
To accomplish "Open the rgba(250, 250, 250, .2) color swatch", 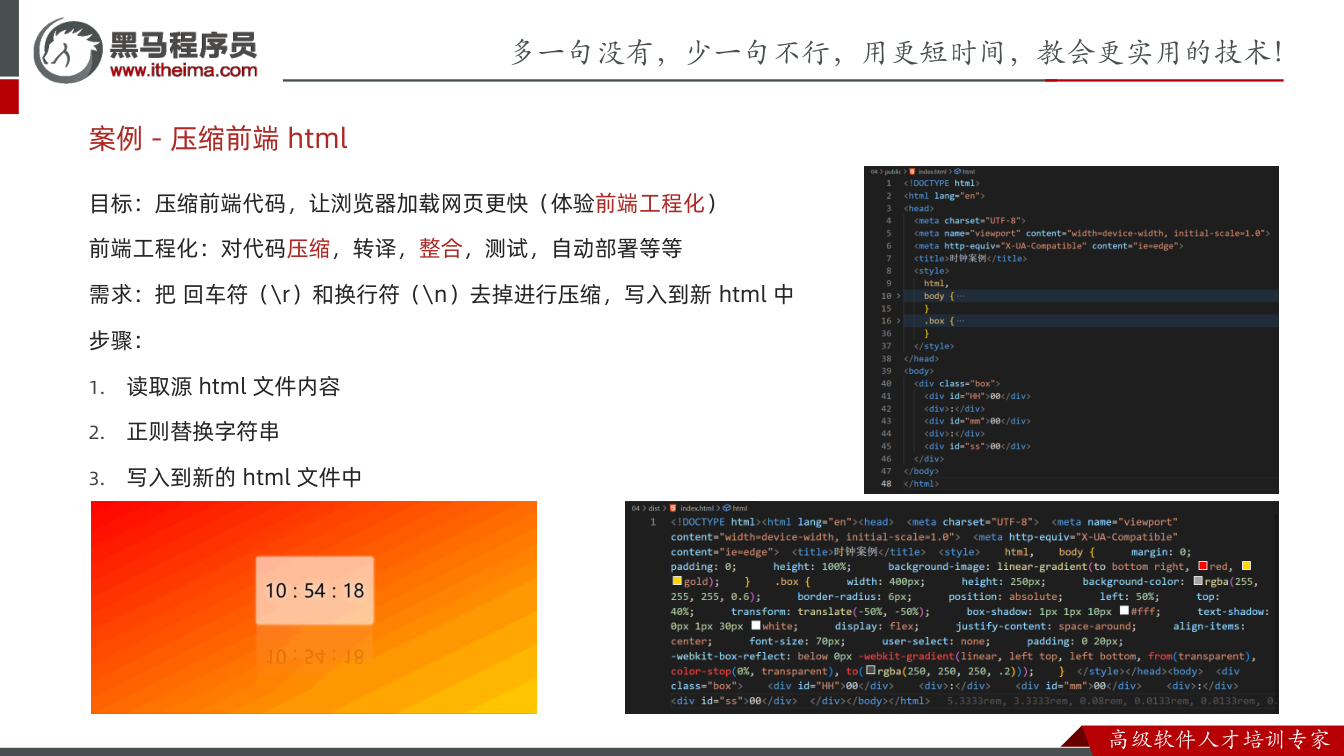I will click(871, 671).
